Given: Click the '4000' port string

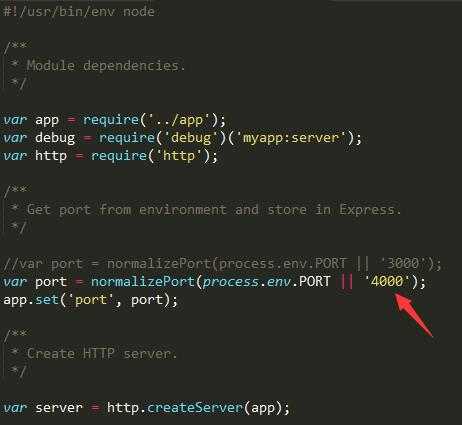Looking at the screenshot, I should coord(387,282).
